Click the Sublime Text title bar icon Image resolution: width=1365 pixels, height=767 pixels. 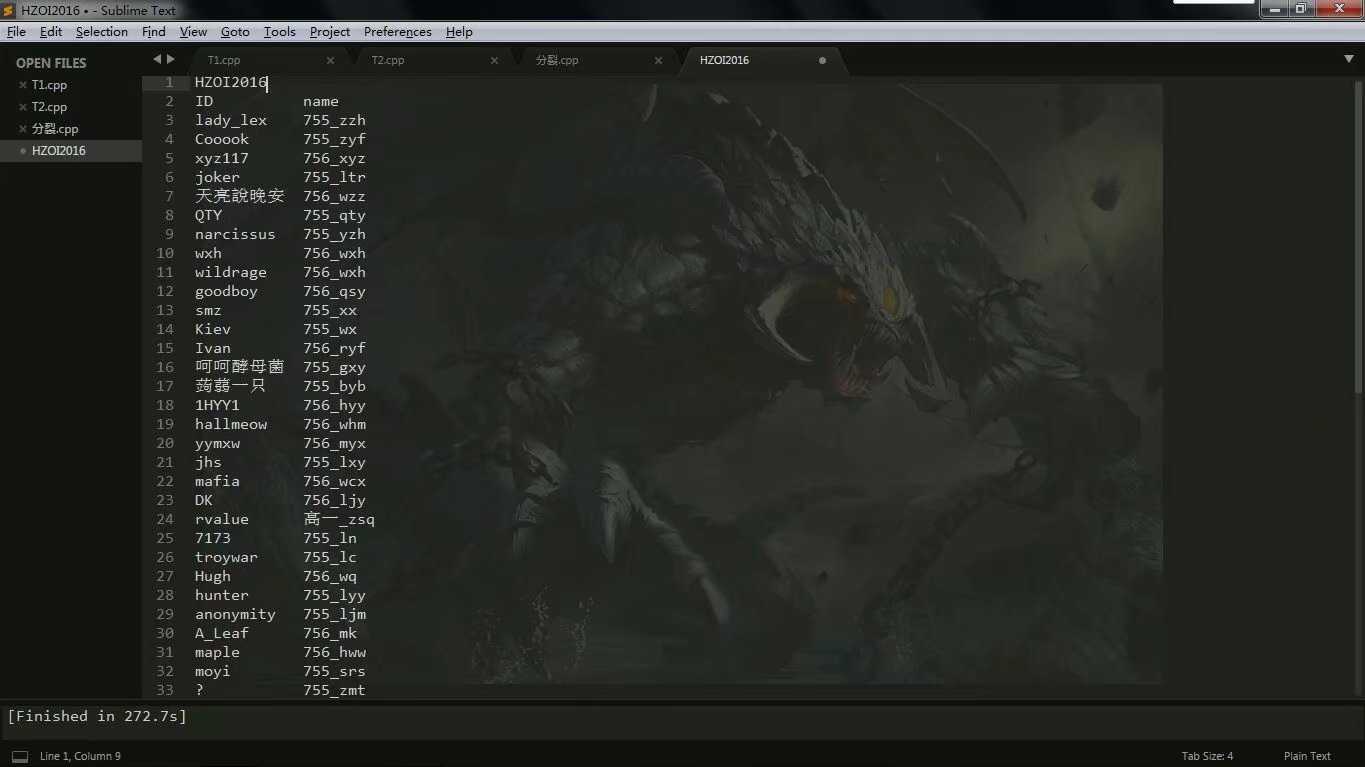[9, 10]
